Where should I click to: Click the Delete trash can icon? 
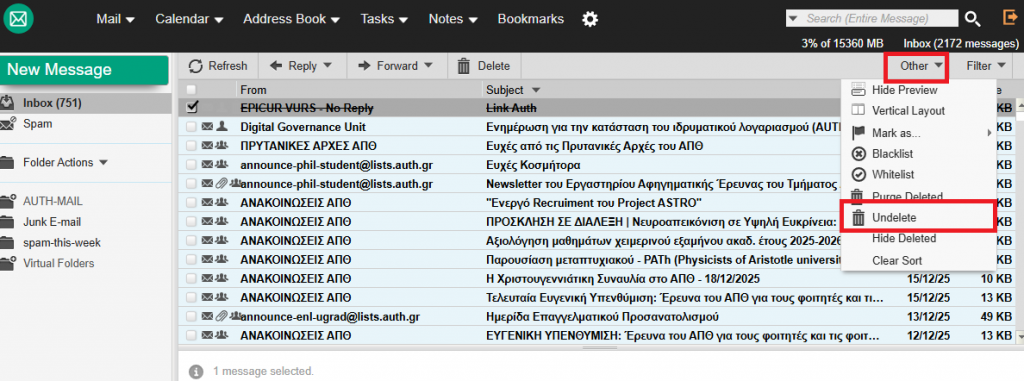464,66
